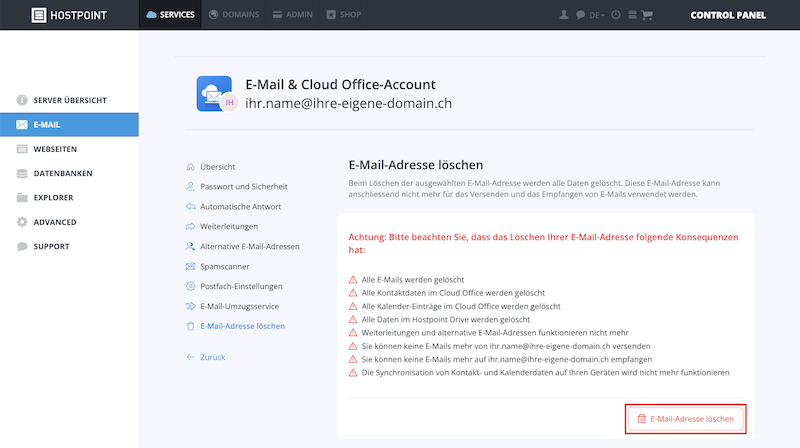The width and height of the screenshot is (800, 448).
Task: Open Spamscanner settings
Action: (224, 266)
